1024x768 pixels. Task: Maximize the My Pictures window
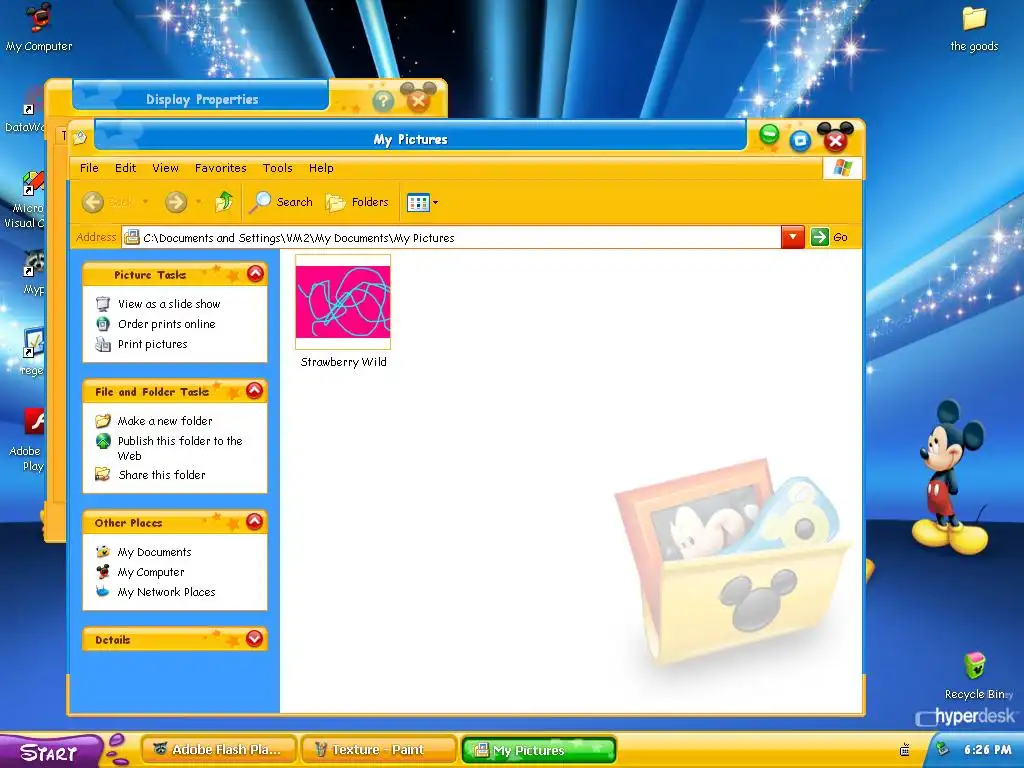800,140
